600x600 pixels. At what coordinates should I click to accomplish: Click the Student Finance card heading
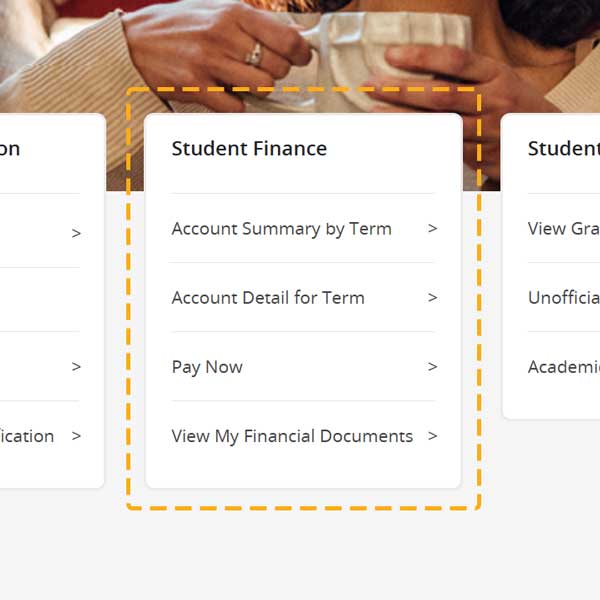[x=249, y=149]
